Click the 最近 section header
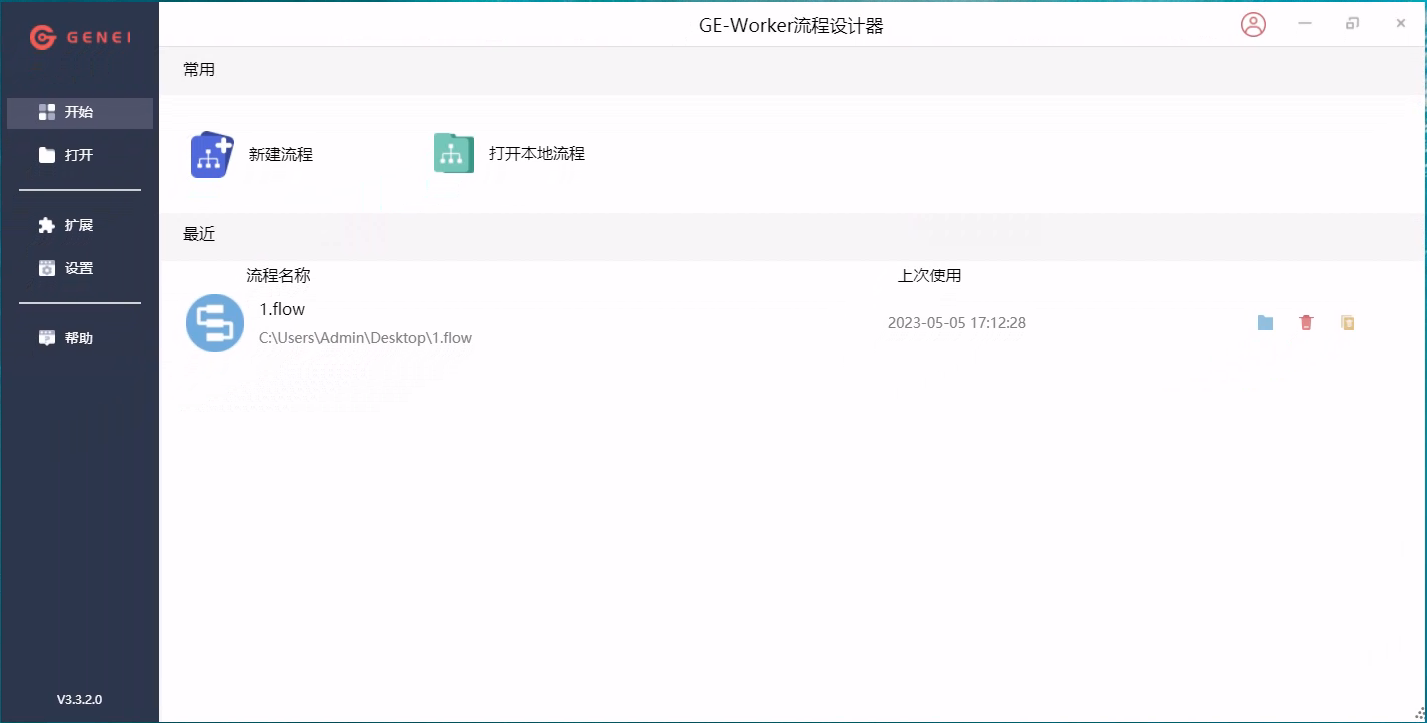The height and width of the screenshot is (723, 1427). tap(199, 235)
